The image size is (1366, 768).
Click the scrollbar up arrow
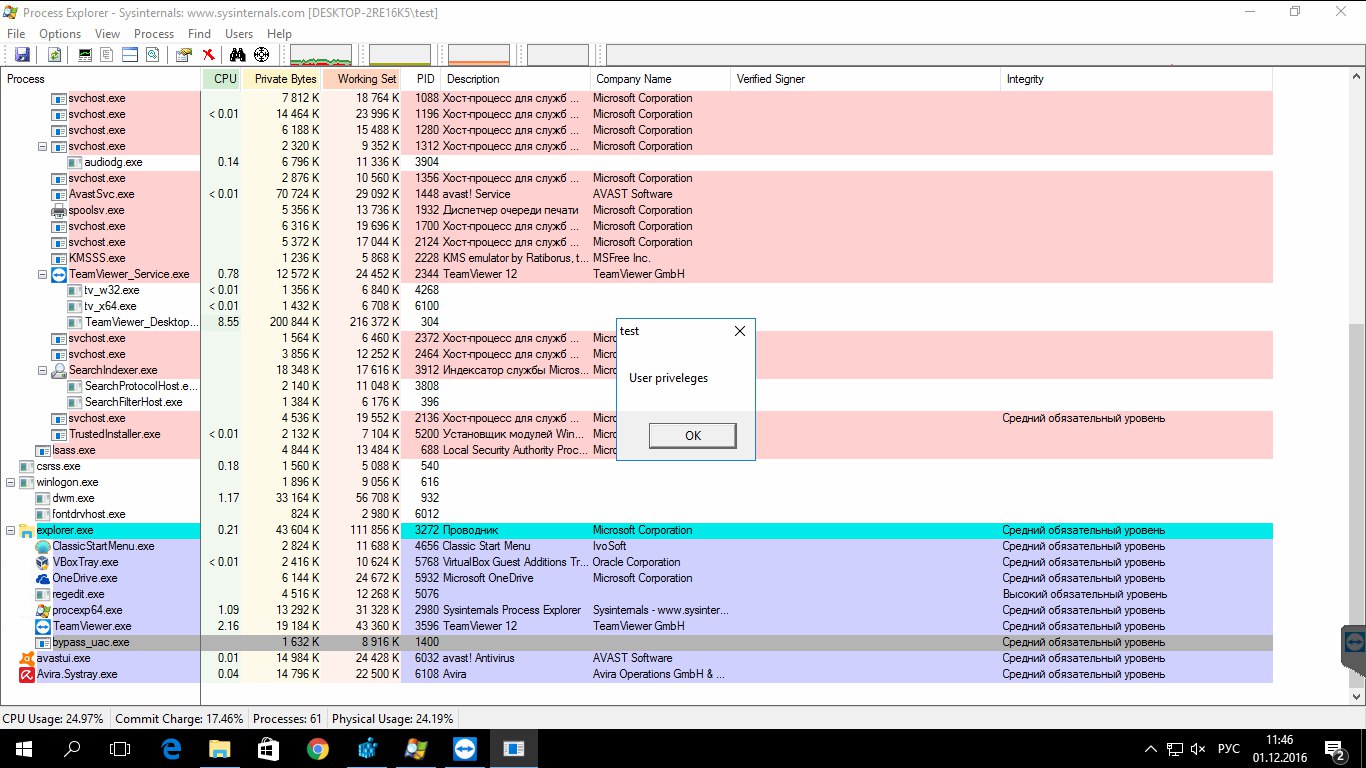point(1357,78)
